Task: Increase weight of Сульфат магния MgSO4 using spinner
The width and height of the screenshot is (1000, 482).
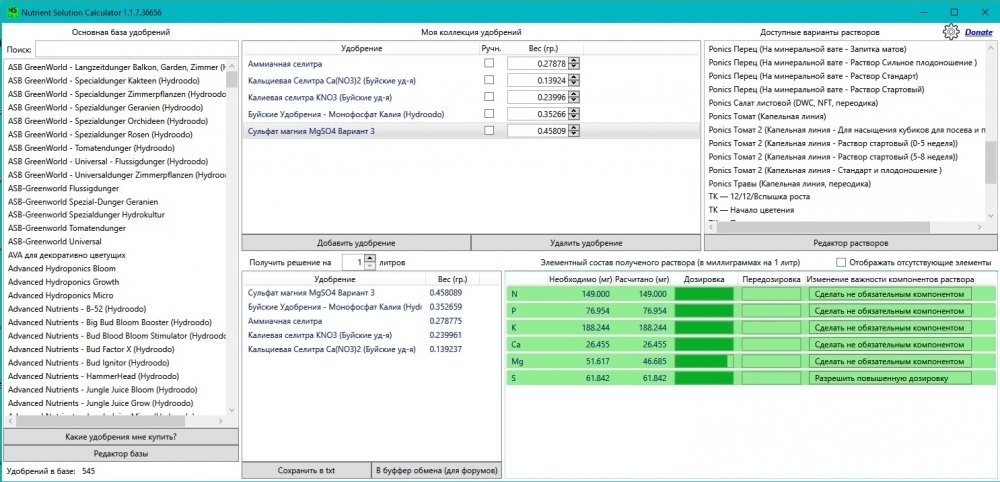Action: point(574,127)
